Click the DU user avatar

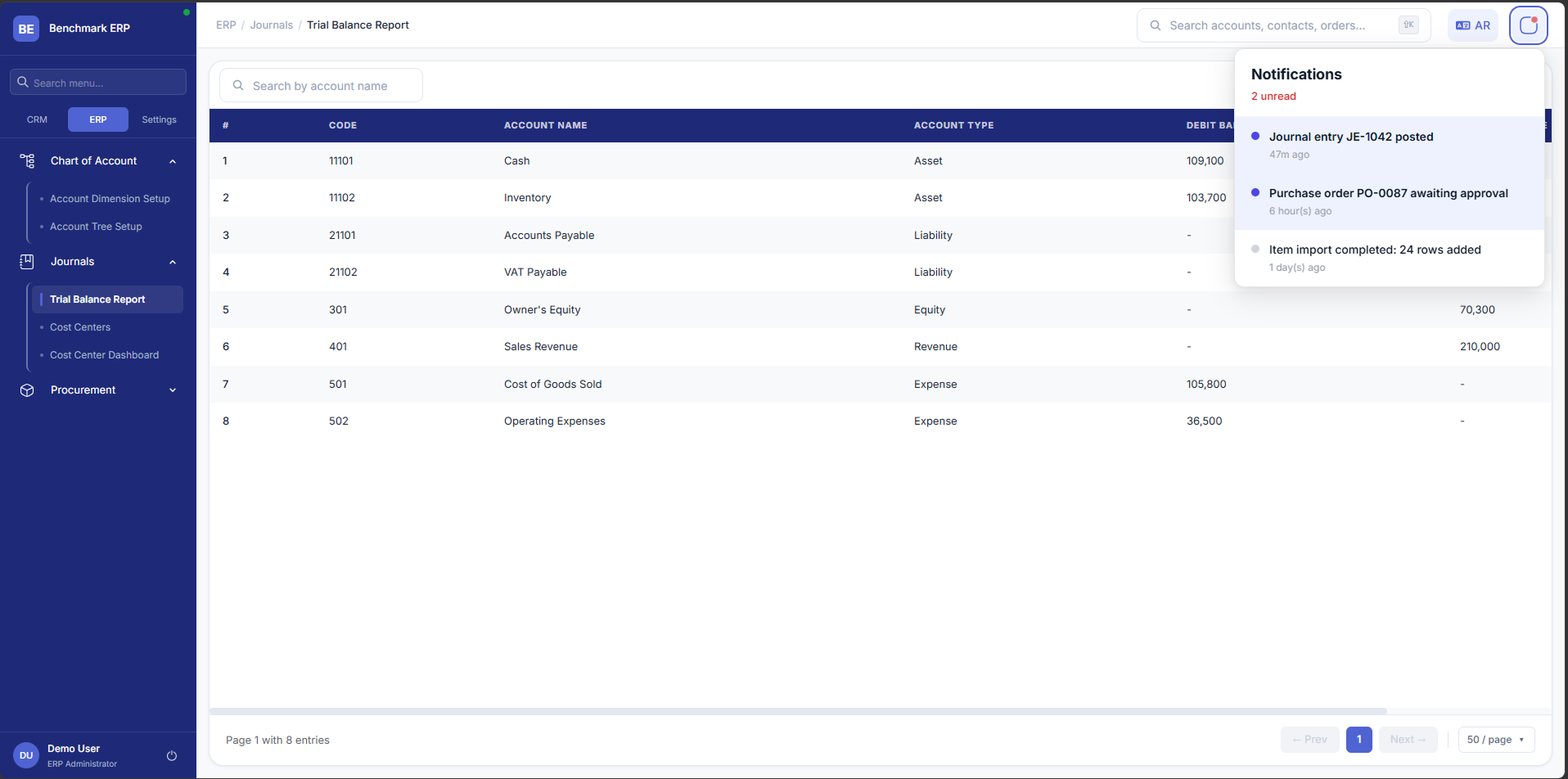26,755
